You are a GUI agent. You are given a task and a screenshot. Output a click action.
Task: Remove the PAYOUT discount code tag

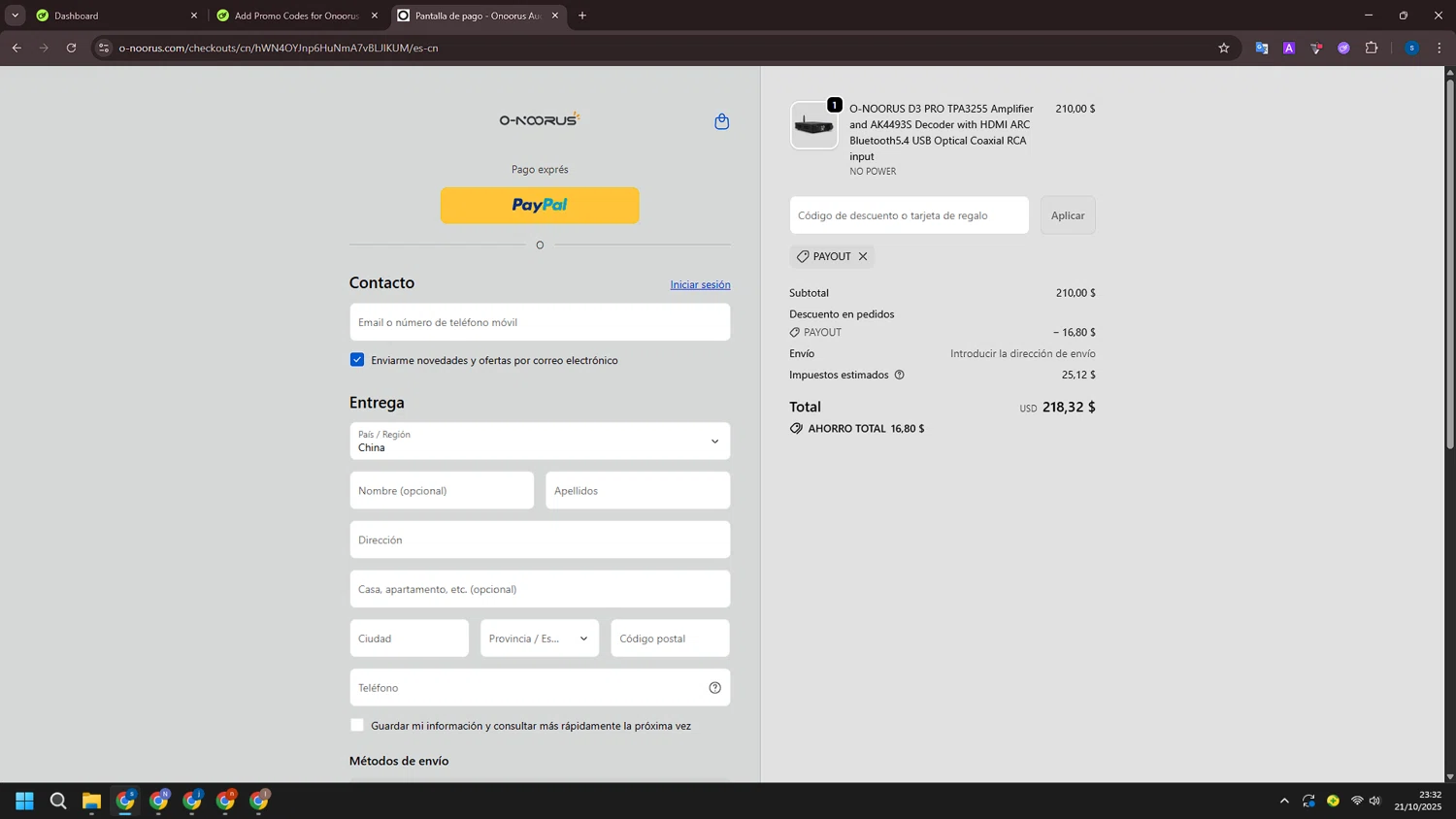pos(863,256)
